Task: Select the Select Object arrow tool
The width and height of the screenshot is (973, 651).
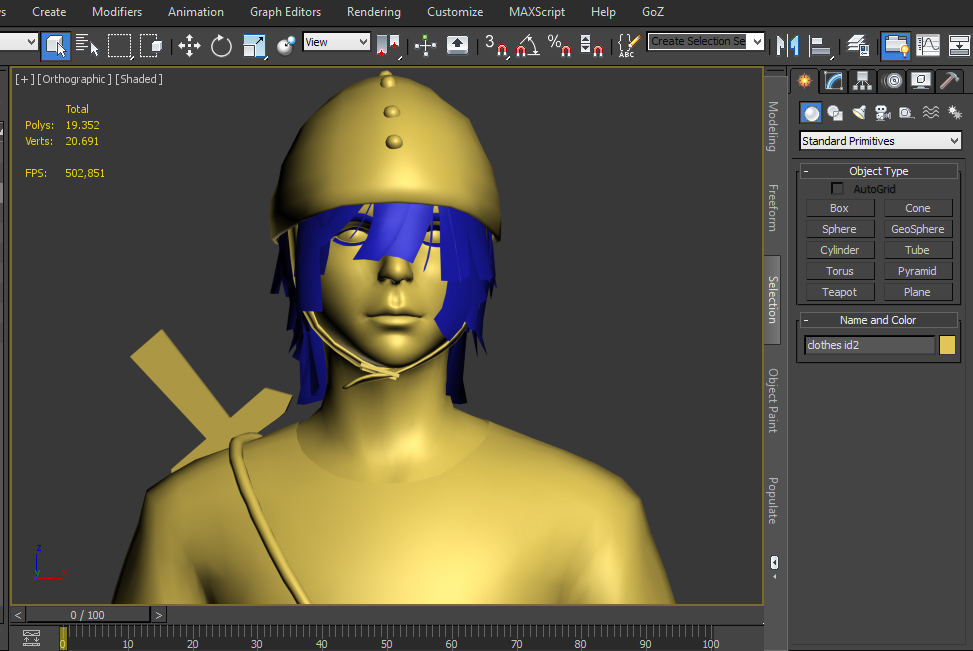Action: 56,46
